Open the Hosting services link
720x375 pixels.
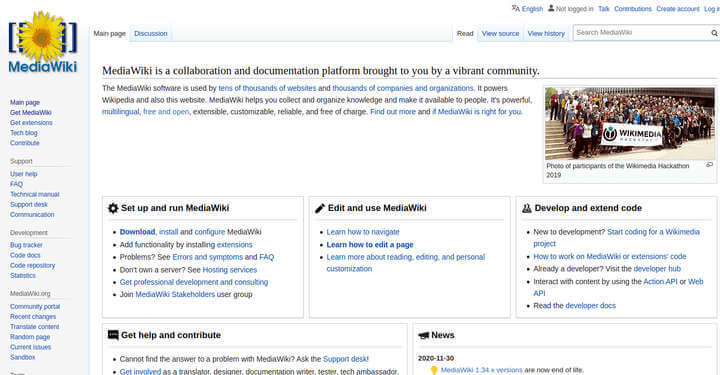click(230, 270)
